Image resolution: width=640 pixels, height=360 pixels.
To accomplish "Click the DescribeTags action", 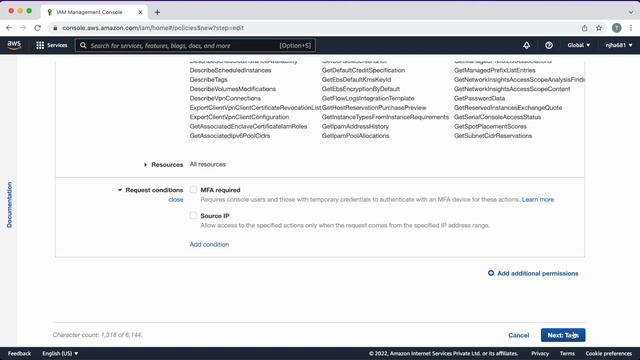I will point(209,80).
